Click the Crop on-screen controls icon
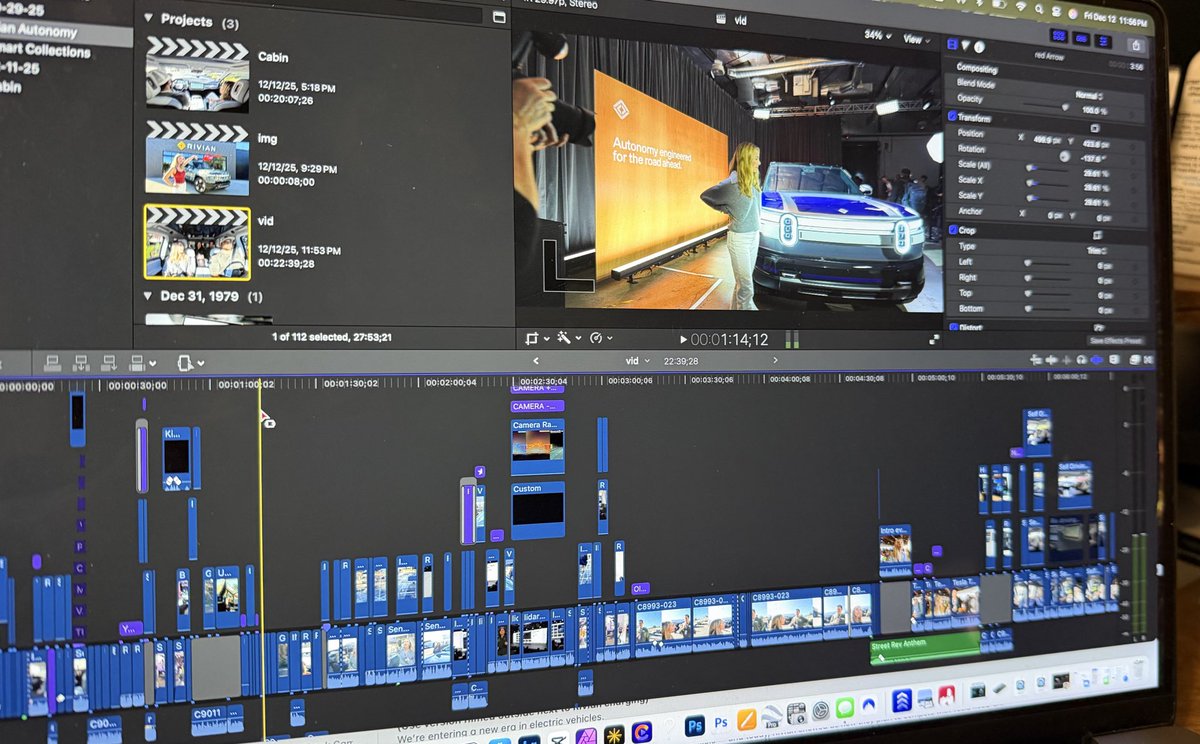Image resolution: width=1200 pixels, height=744 pixels. 1097,235
